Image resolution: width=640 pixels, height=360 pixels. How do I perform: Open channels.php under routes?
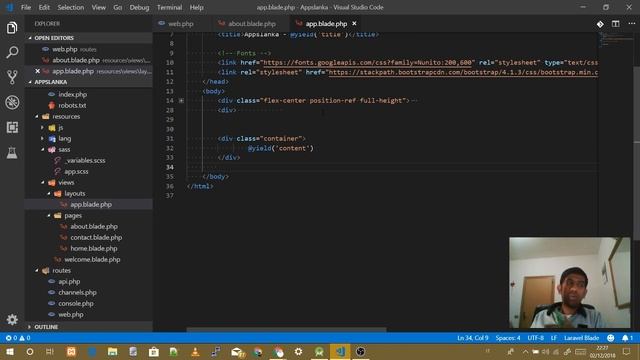(x=77, y=292)
